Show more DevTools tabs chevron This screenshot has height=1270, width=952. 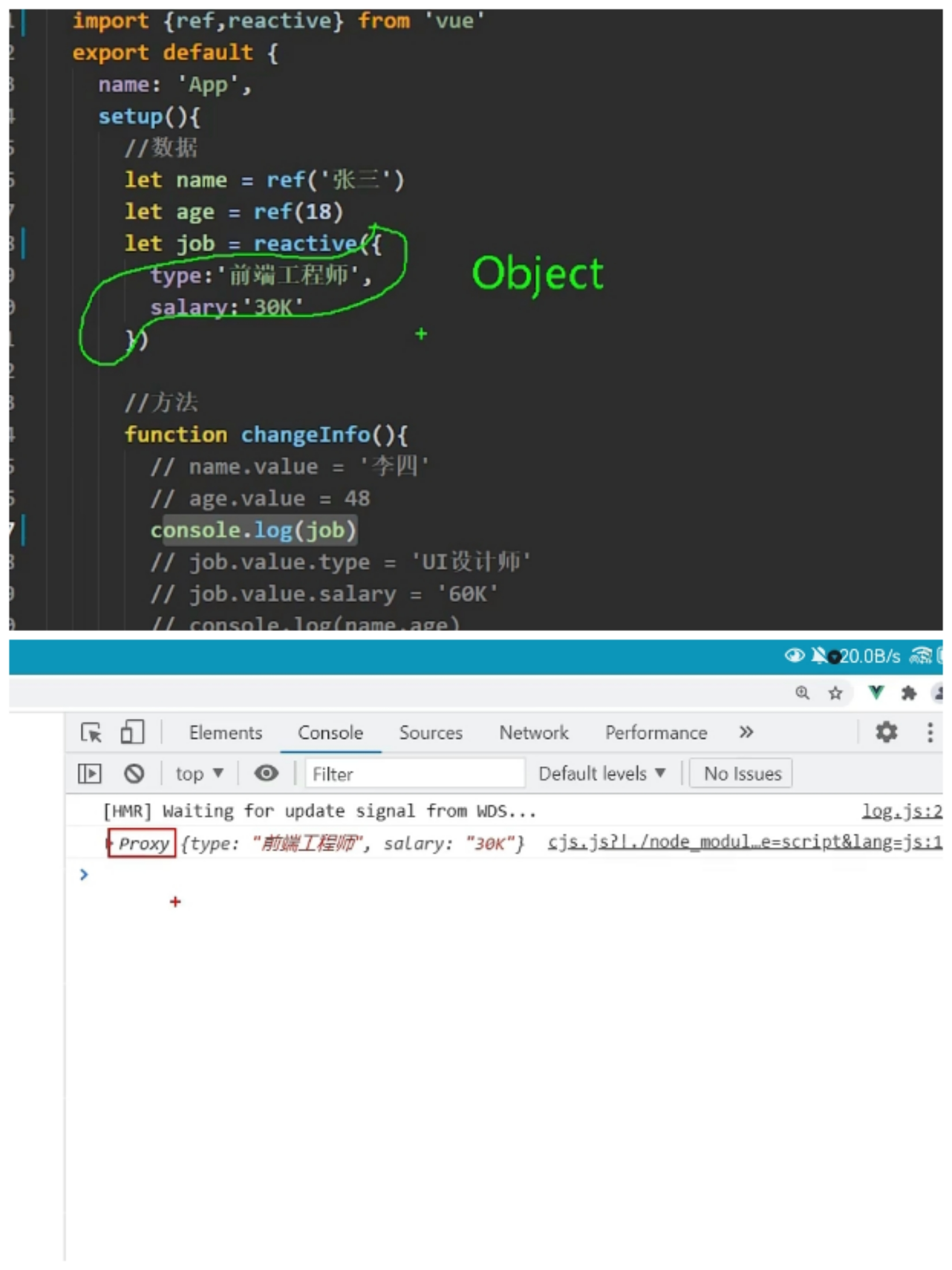[745, 732]
